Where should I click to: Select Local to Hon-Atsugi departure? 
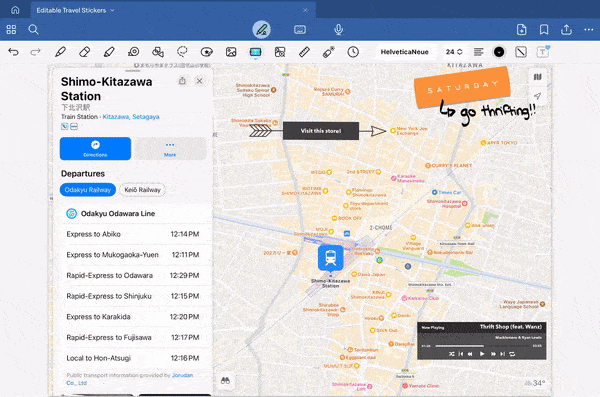(x=133, y=358)
